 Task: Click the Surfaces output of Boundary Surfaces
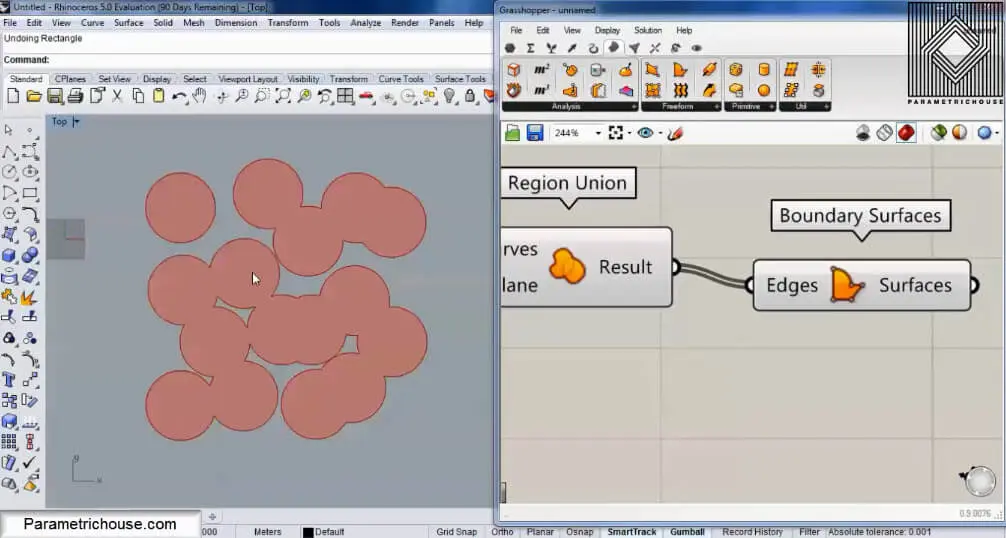tap(915, 285)
